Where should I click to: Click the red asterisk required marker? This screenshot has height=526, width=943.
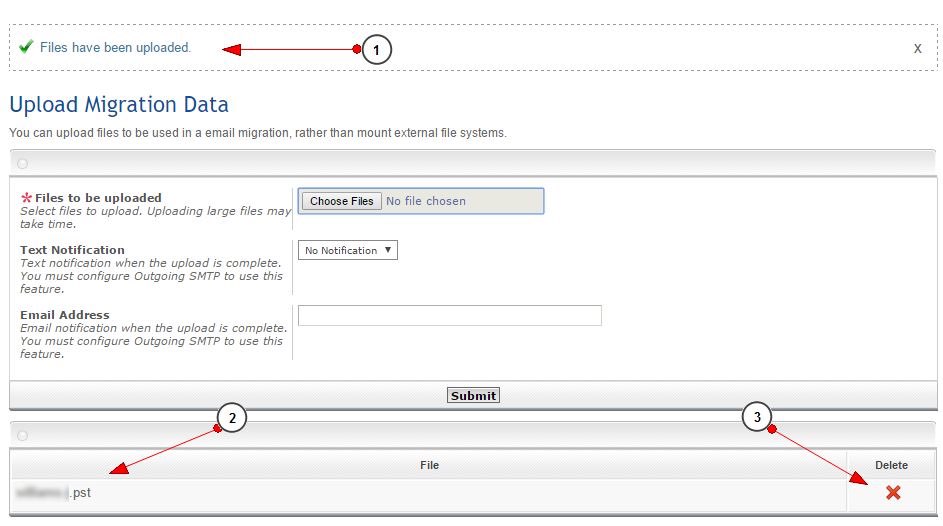click(26, 197)
